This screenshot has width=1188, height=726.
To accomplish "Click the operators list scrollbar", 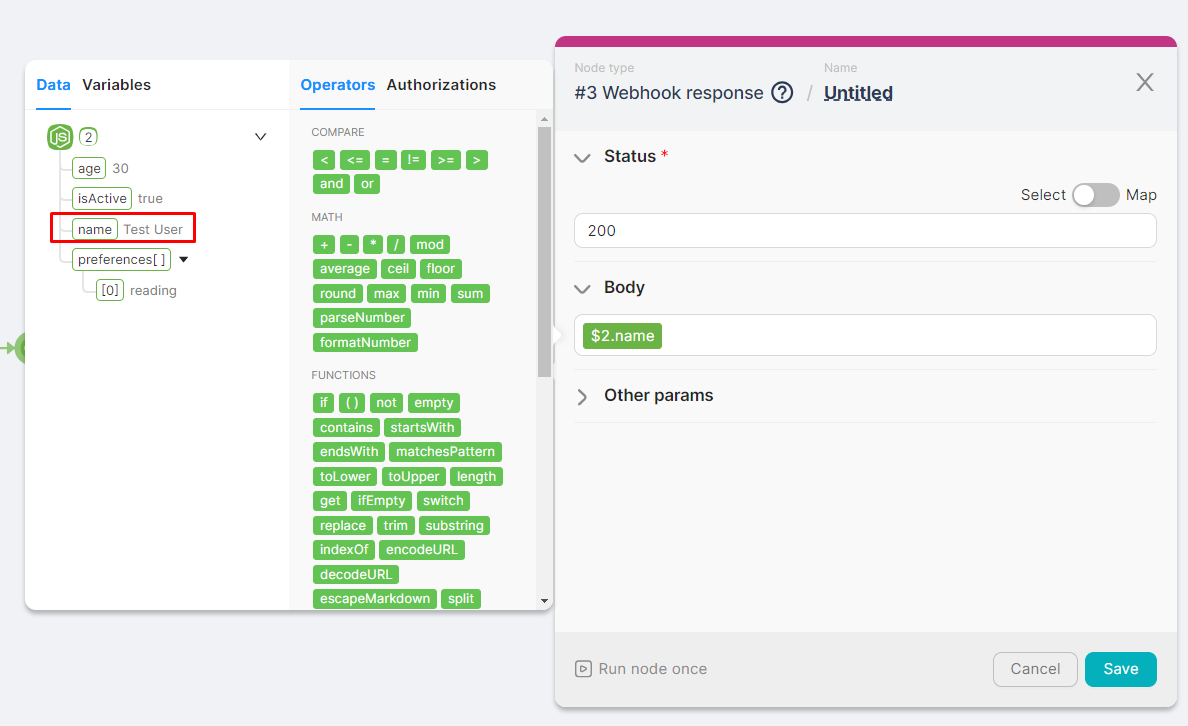I will pos(544,250).
